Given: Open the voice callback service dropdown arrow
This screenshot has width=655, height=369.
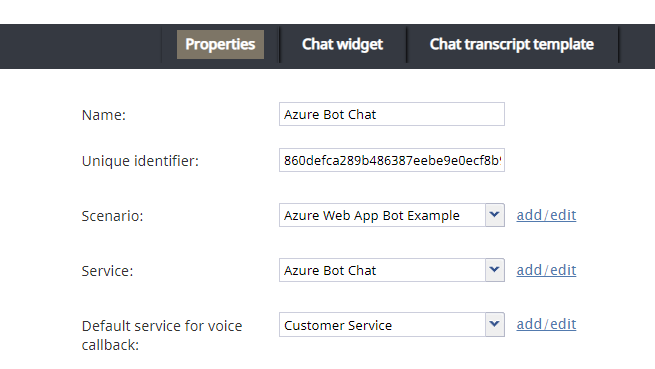Looking at the screenshot, I should 495,324.
